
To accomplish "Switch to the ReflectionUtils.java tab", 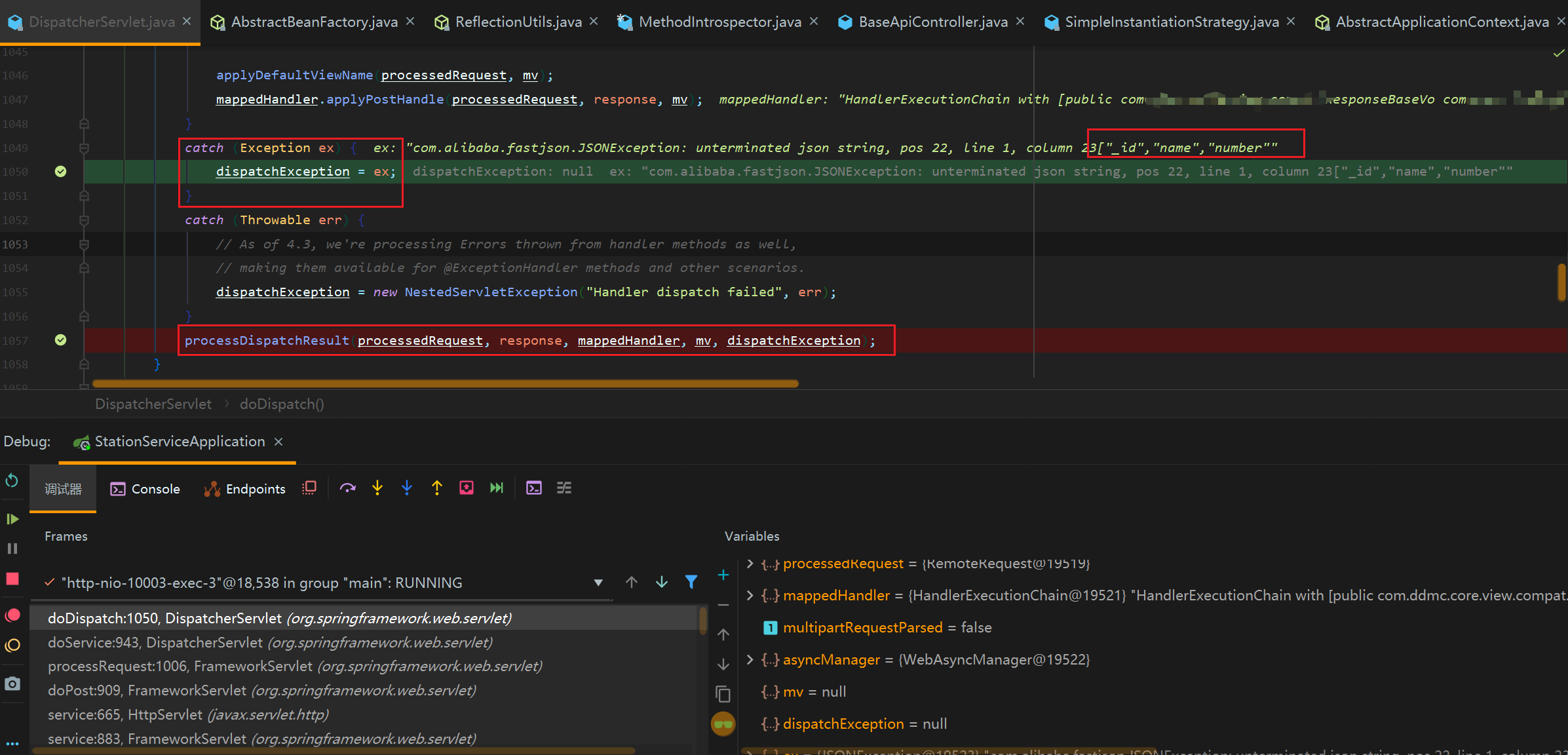I will click(x=518, y=22).
